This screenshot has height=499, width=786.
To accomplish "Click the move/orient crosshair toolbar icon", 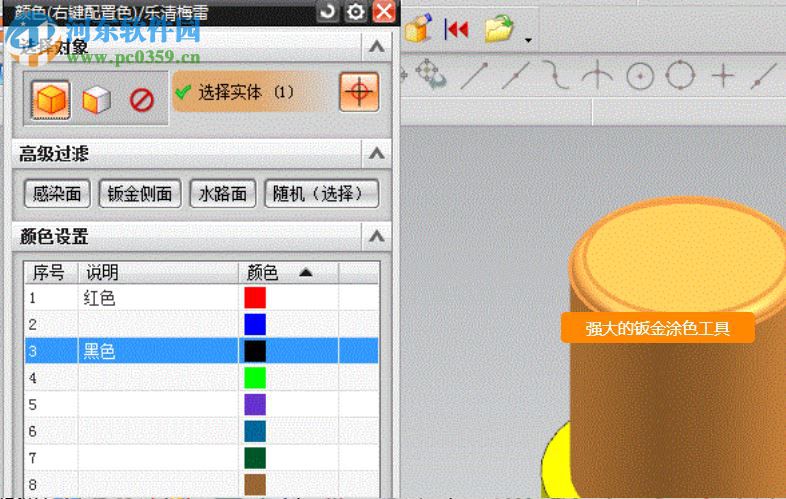I will click(x=430, y=74).
